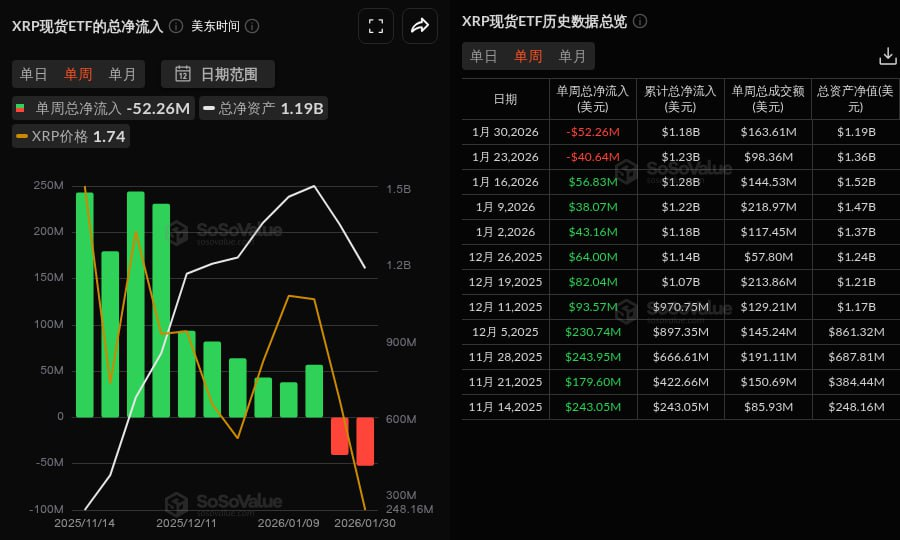This screenshot has width=900, height=540.
Task: Click the calendar icon in 日期范围
Action: pos(183,74)
